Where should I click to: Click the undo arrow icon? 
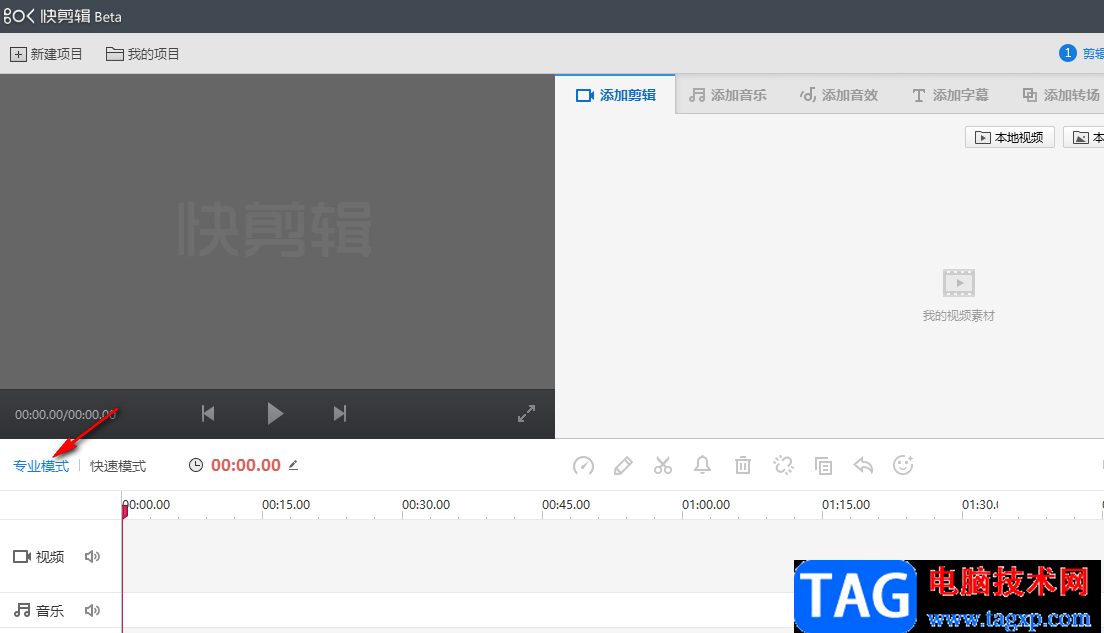[863, 465]
